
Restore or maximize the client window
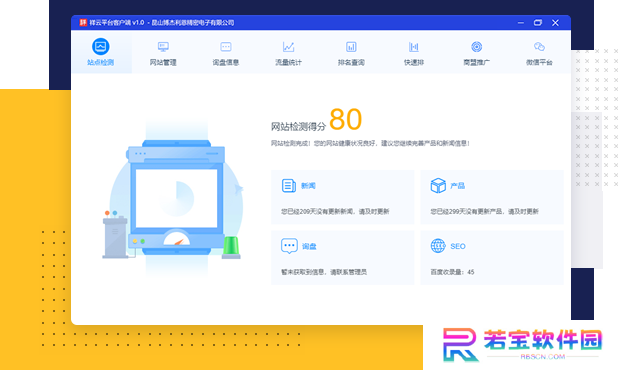538,23
